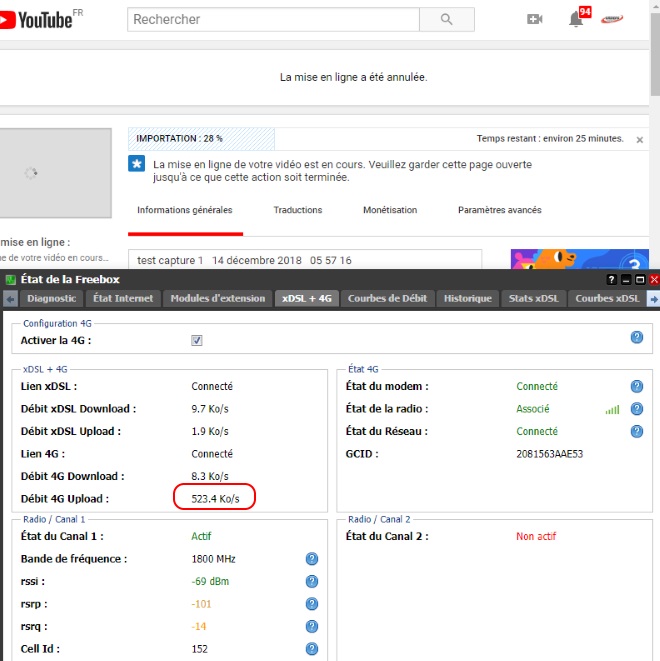Click the Rechercher search field
Screen dimensions: 660x661
(272, 19)
